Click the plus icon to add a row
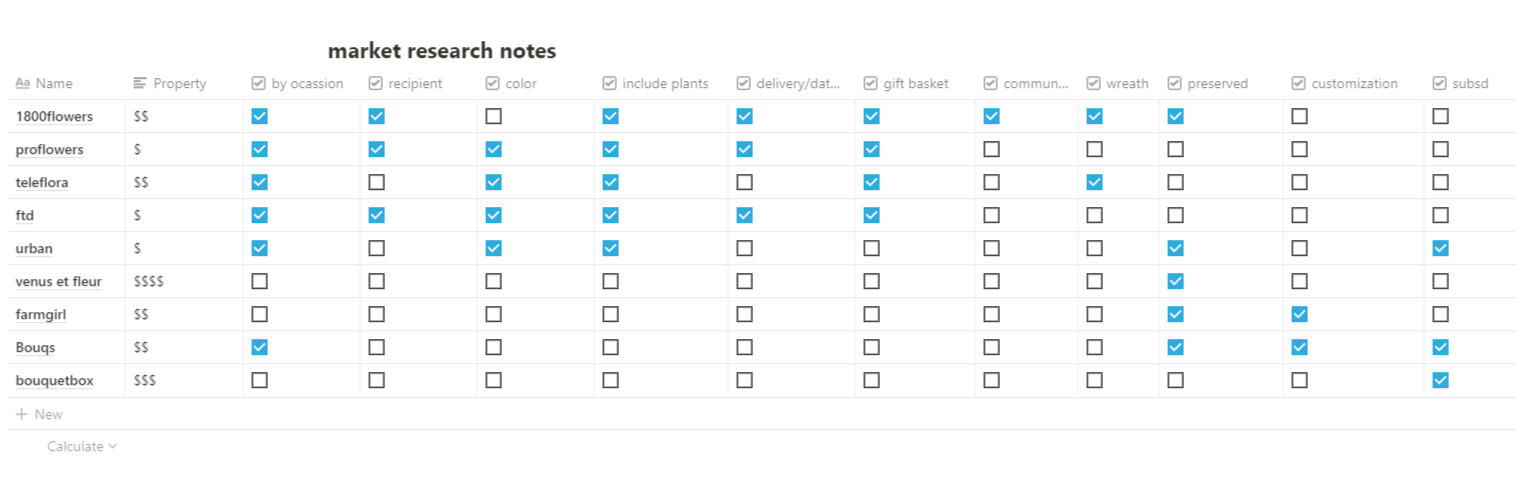Image resolution: width=1516 pixels, height=498 pixels. click(x=22, y=414)
